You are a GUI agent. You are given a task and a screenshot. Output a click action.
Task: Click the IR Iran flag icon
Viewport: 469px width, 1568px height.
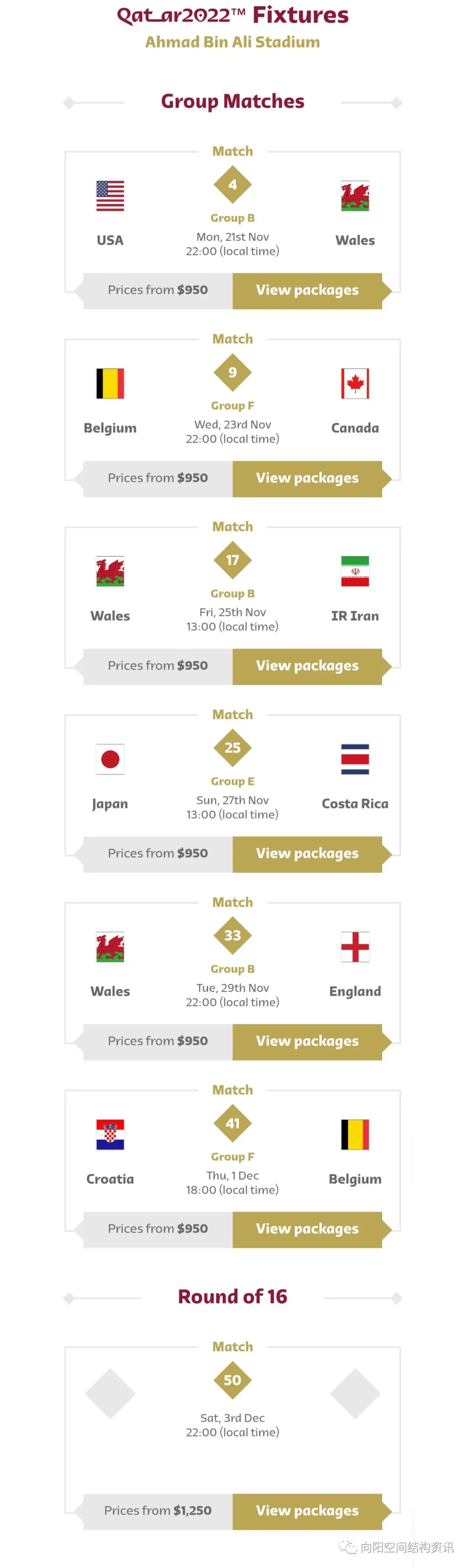[355, 571]
